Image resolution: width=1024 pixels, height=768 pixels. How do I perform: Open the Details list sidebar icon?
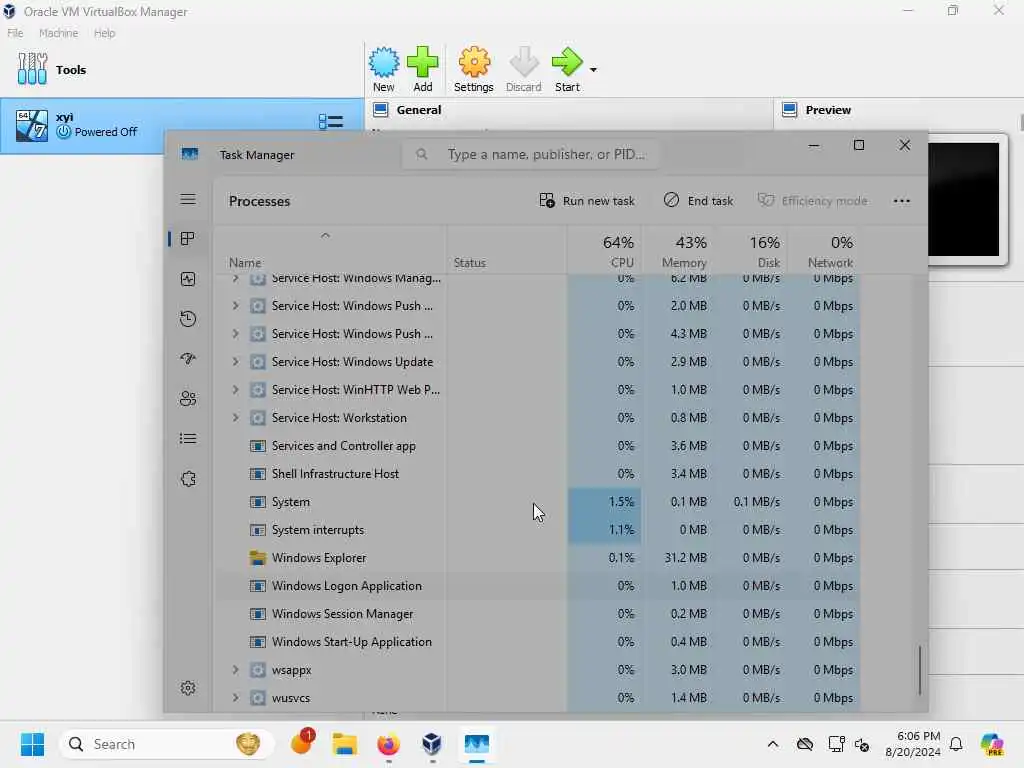(187, 438)
